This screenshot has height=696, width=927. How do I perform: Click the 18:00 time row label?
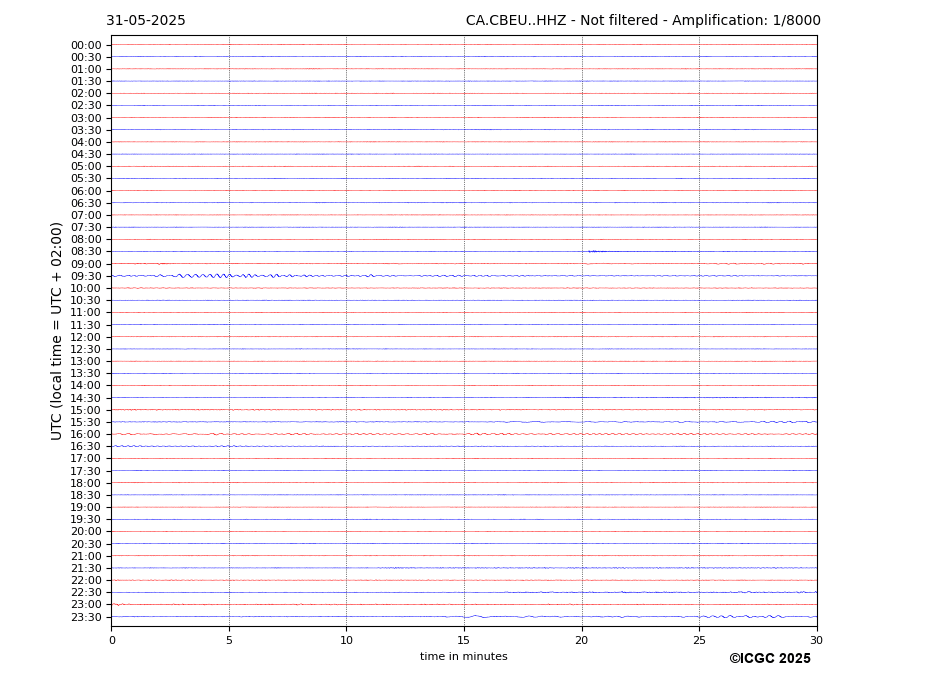tap(86, 483)
